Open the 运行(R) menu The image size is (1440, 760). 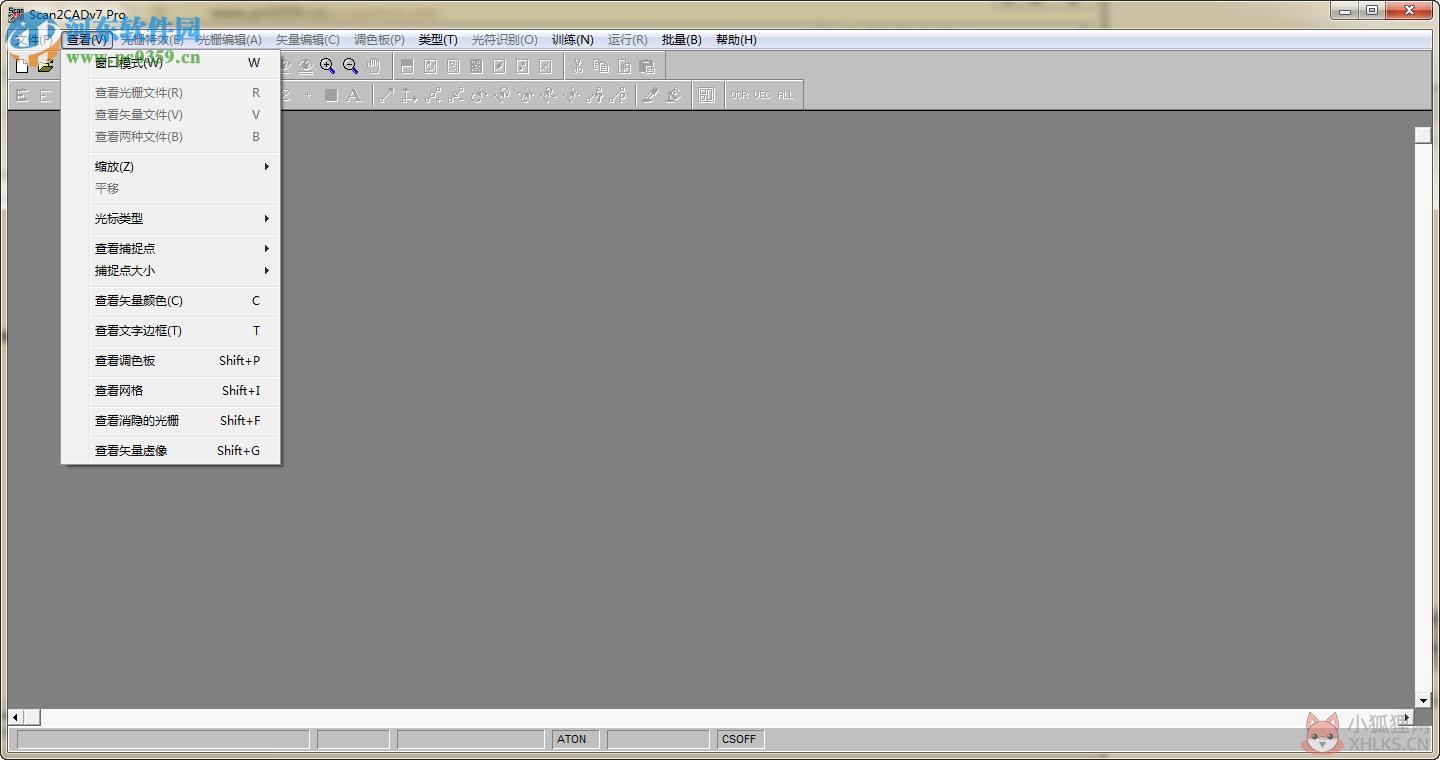[x=627, y=40]
